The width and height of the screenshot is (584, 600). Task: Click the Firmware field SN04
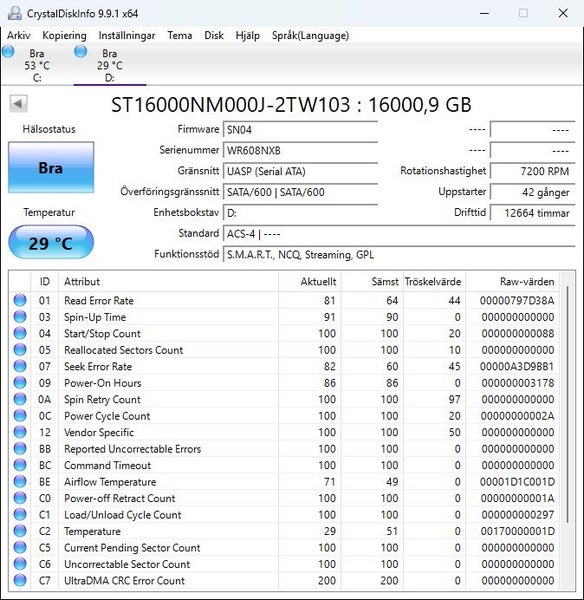point(300,130)
